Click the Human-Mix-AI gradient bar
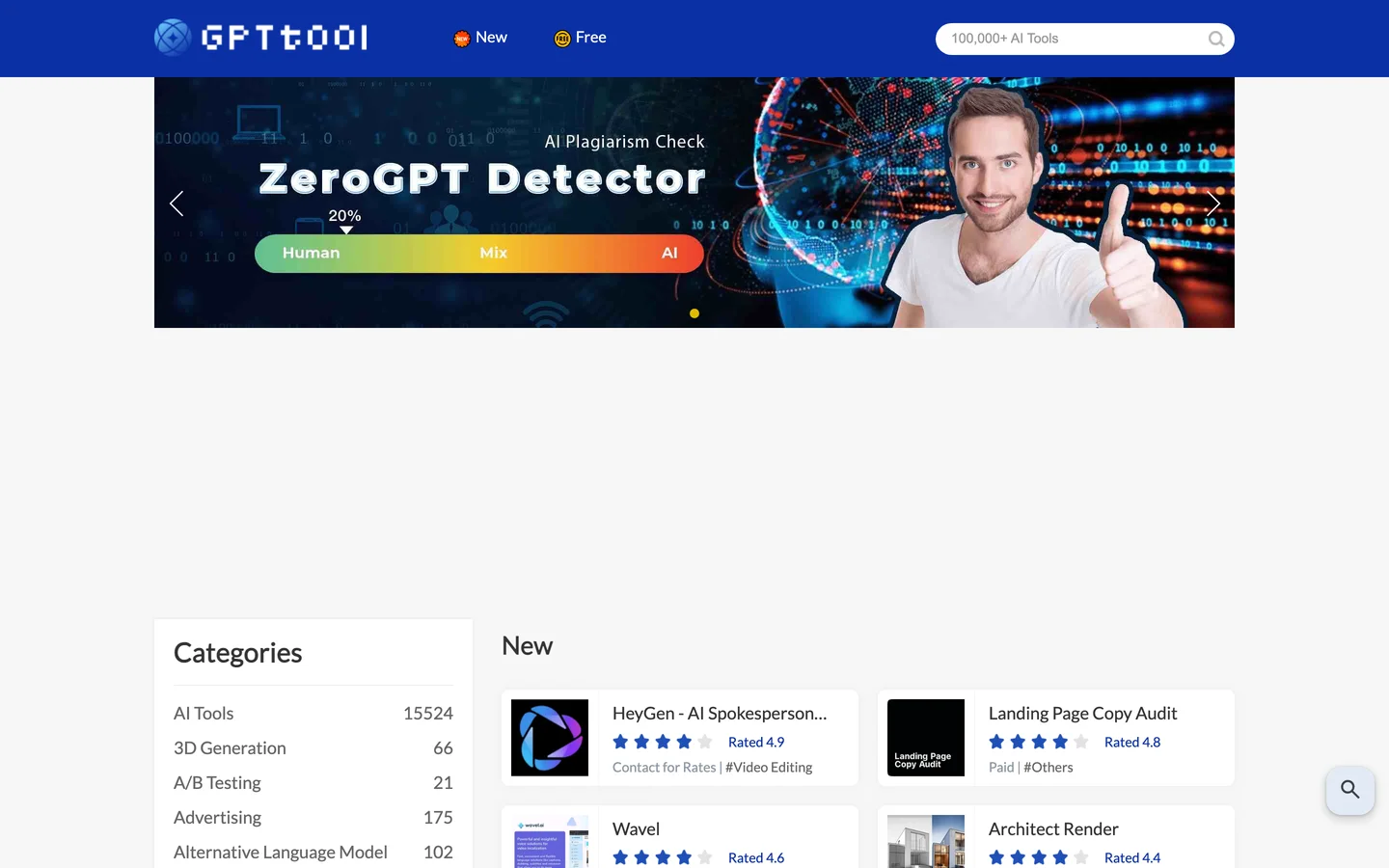The image size is (1389, 868). pyautogui.click(x=479, y=254)
